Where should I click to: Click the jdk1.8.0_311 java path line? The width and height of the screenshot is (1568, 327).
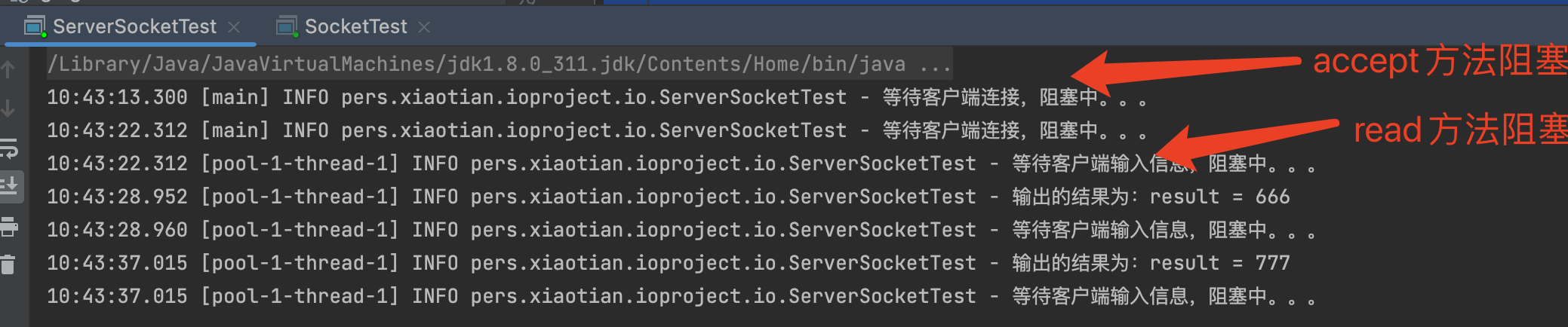point(475,65)
